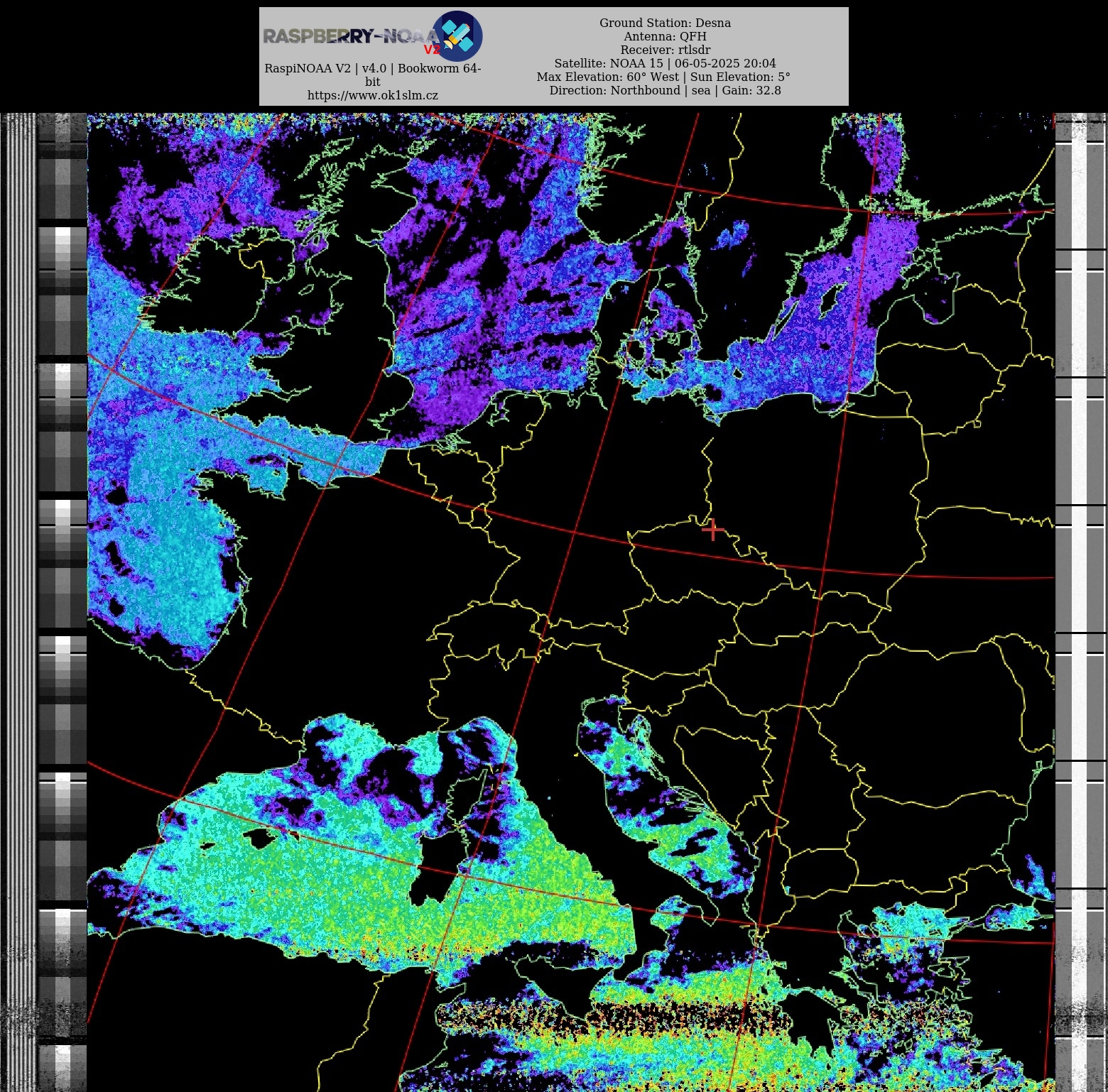Screen dimensions: 1108x1092
Task: Click the "Satellite: NOAA 15 | 06-05-2025 20:04" line
Action: coord(665,63)
